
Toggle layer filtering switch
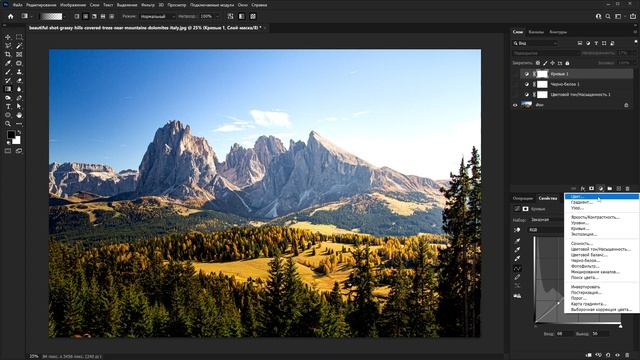[636, 42]
